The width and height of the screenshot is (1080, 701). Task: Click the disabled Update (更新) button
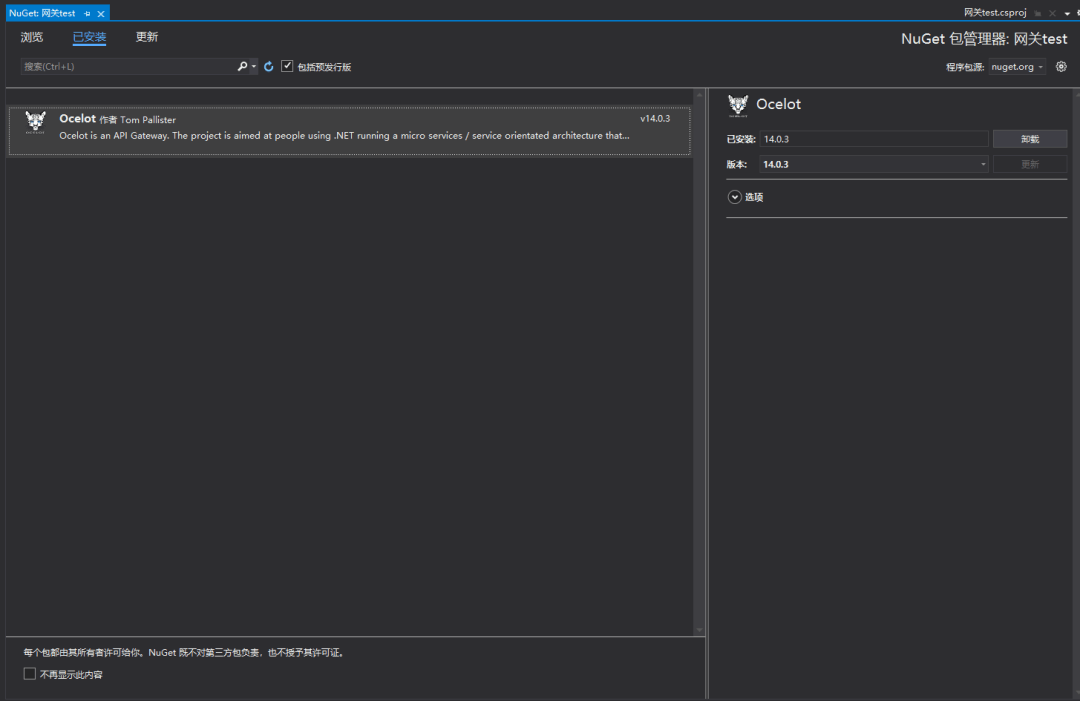click(1030, 165)
